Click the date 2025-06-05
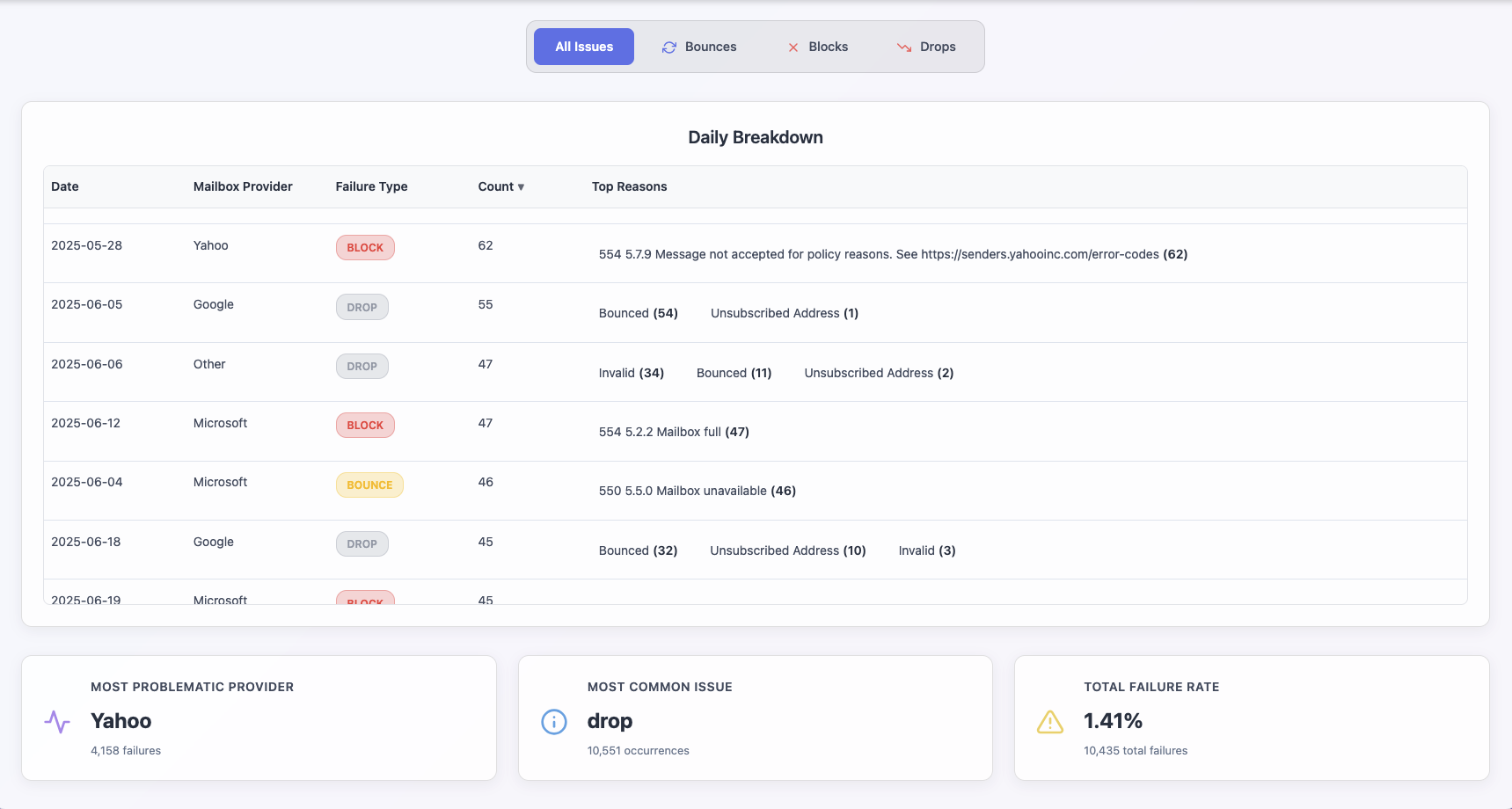 pyautogui.click(x=86, y=304)
